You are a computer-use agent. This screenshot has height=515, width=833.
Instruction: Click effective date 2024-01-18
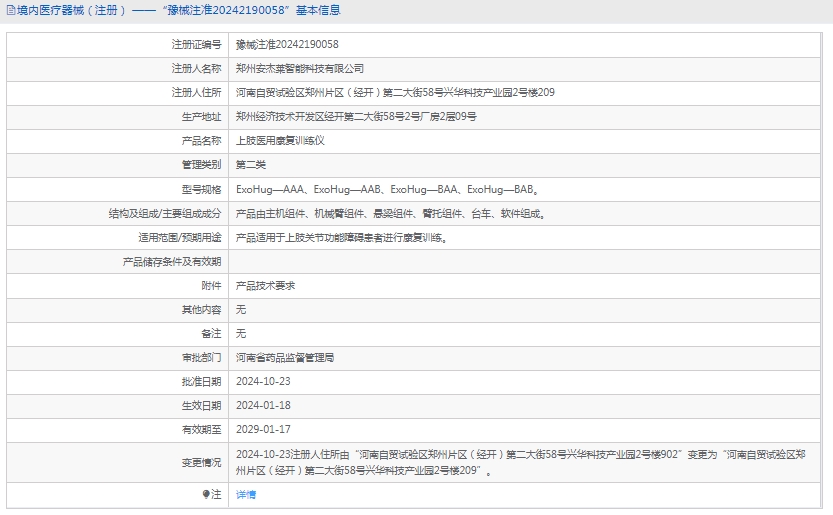point(262,405)
